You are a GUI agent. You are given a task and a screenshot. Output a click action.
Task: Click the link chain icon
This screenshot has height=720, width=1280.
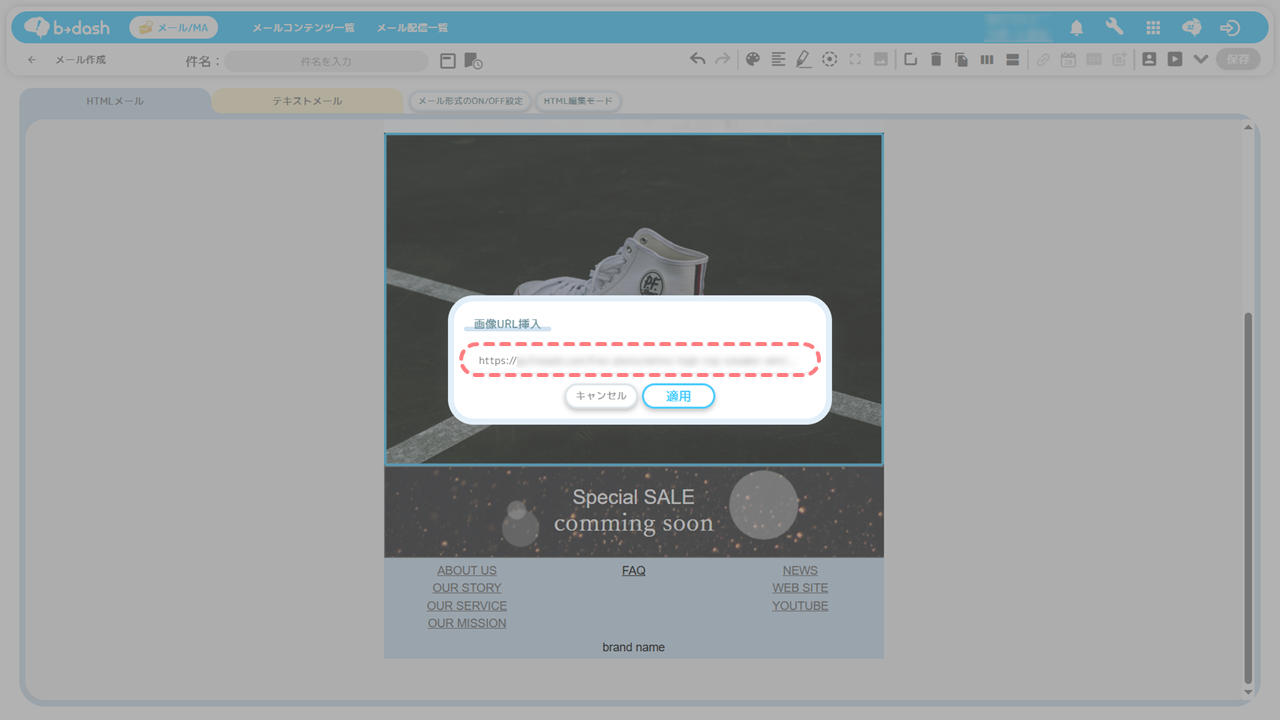coord(1043,59)
